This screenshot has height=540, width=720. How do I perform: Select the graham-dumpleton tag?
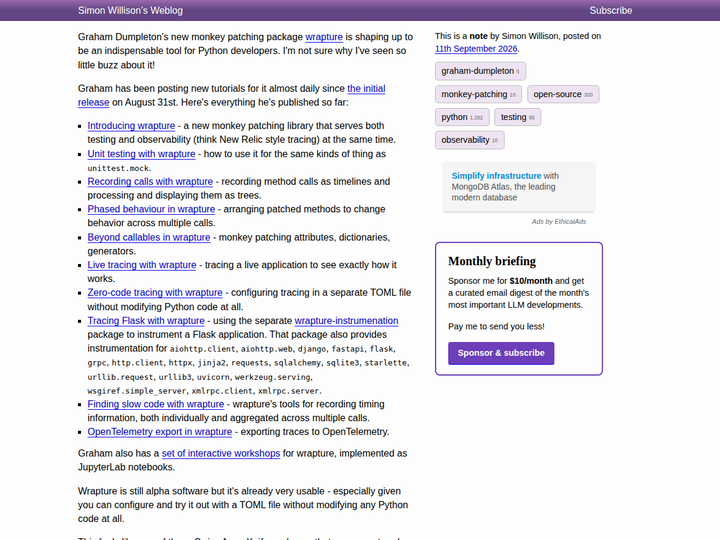pyautogui.click(x=480, y=71)
